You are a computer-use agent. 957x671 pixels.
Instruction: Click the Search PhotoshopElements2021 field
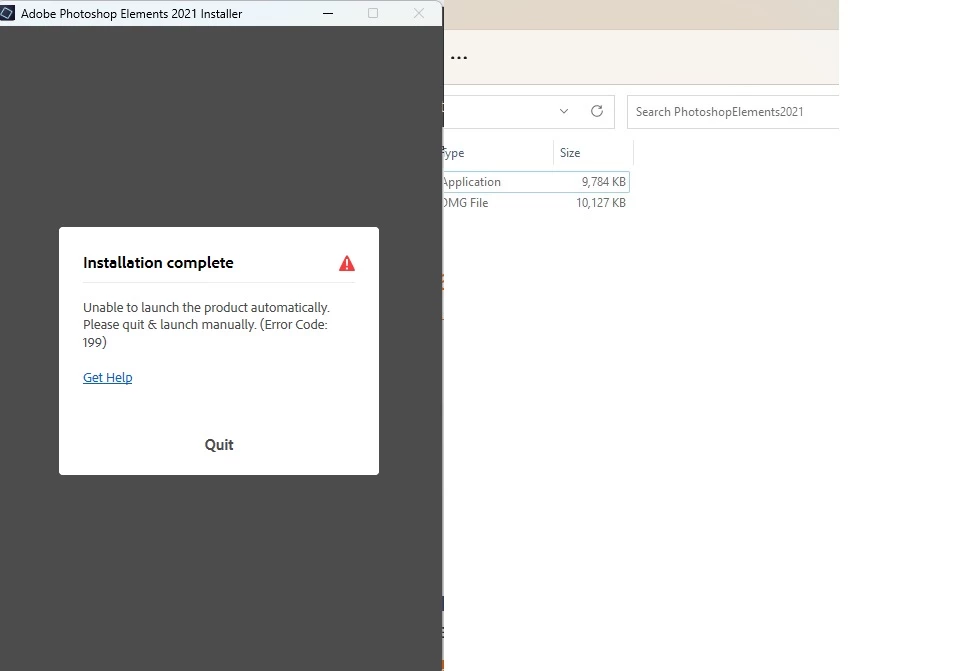[732, 112]
